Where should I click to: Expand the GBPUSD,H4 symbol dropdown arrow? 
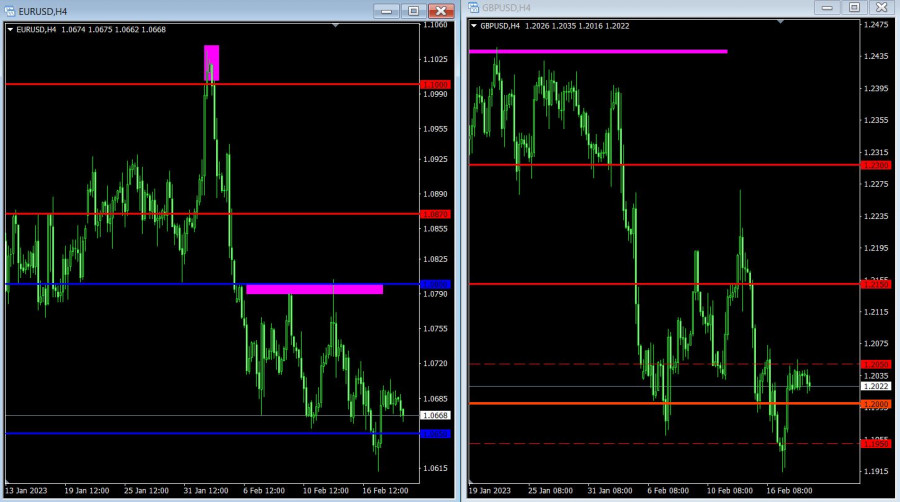point(474,26)
